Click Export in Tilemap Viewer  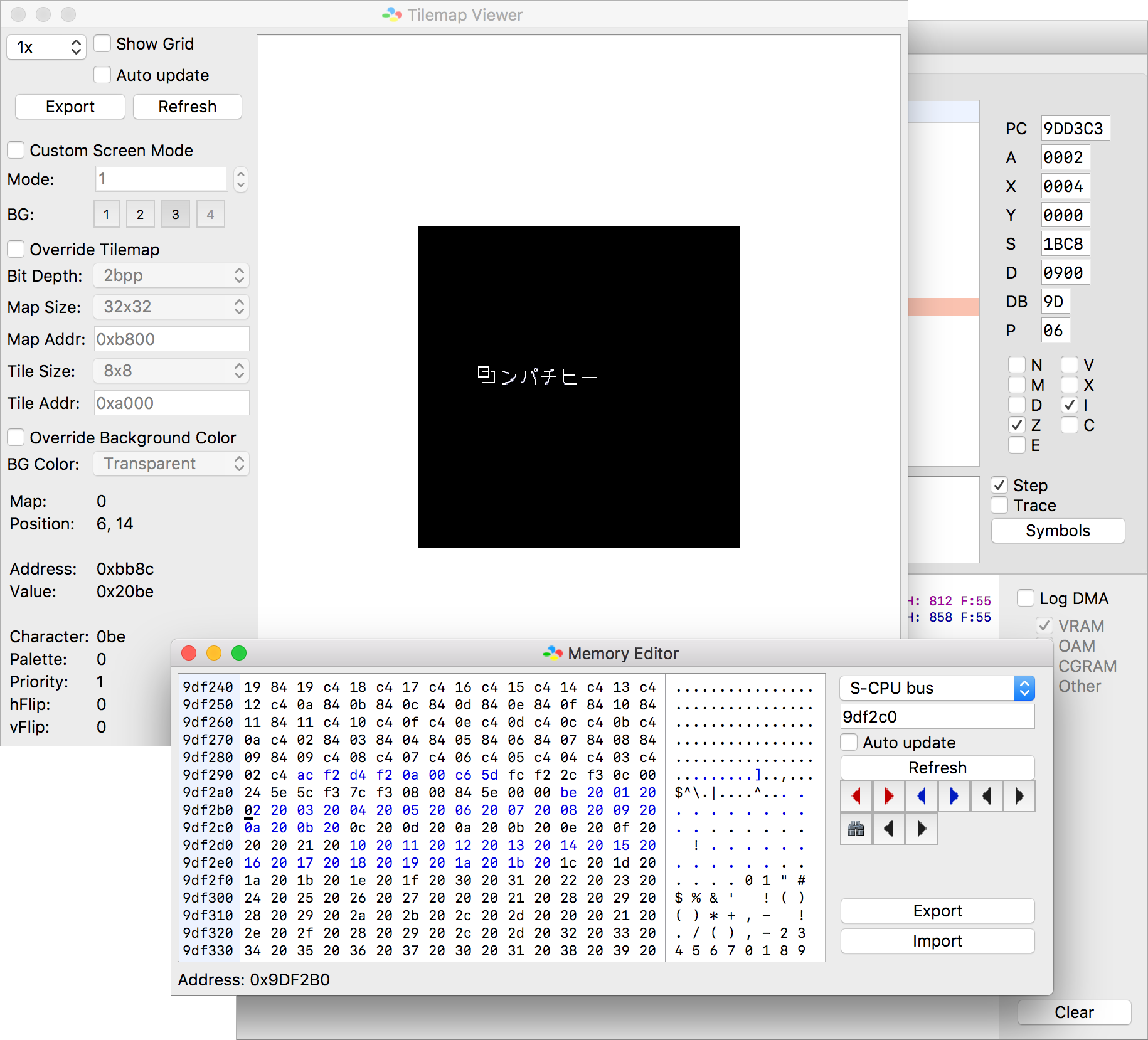pyautogui.click(x=70, y=107)
